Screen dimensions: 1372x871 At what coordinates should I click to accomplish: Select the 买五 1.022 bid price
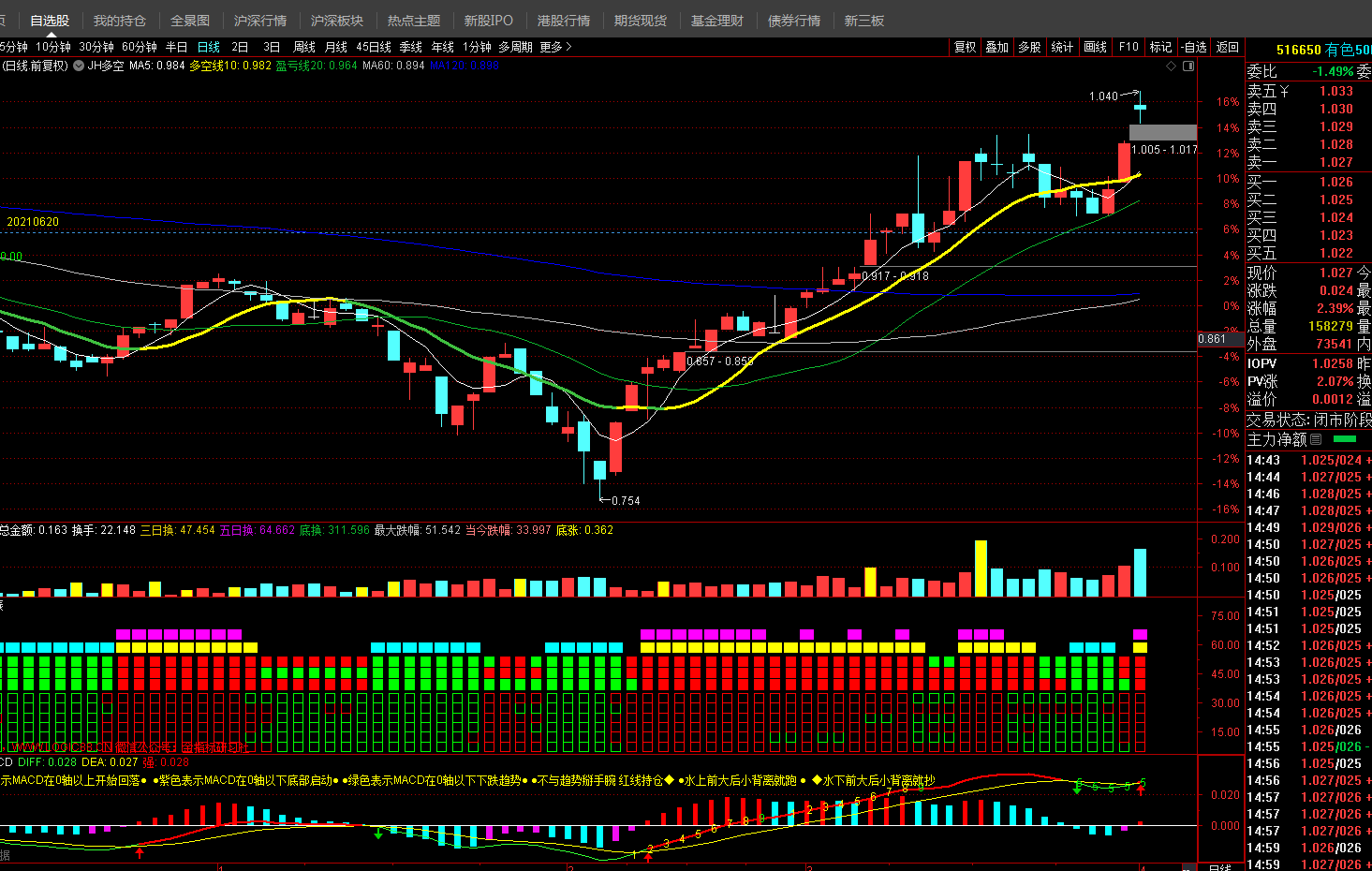[x=1336, y=253]
